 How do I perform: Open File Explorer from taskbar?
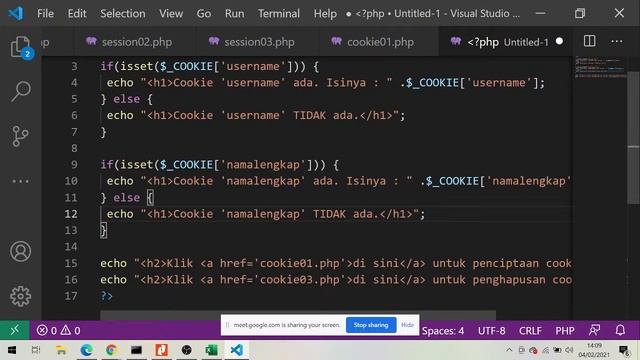(x=61, y=350)
